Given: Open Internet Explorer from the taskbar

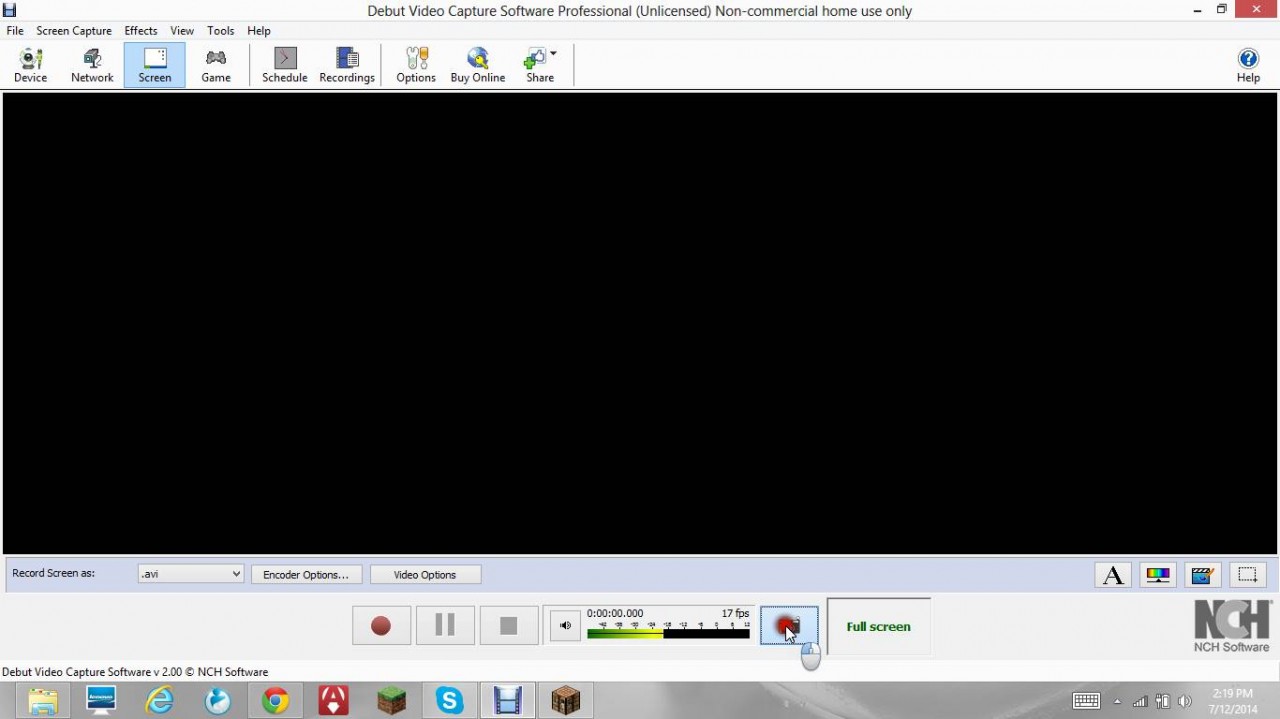Looking at the screenshot, I should click(x=159, y=701).
